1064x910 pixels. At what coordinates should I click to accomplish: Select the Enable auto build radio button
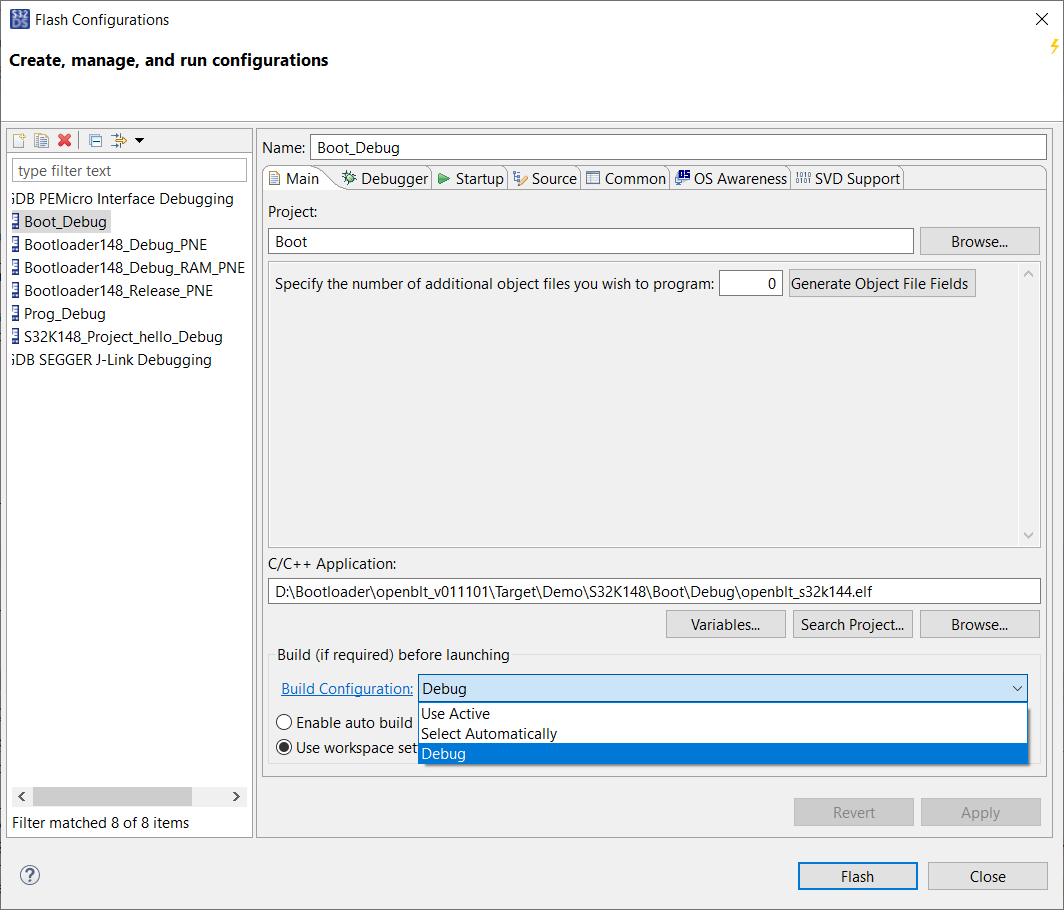pyautogui.click(x=284, y=722)
